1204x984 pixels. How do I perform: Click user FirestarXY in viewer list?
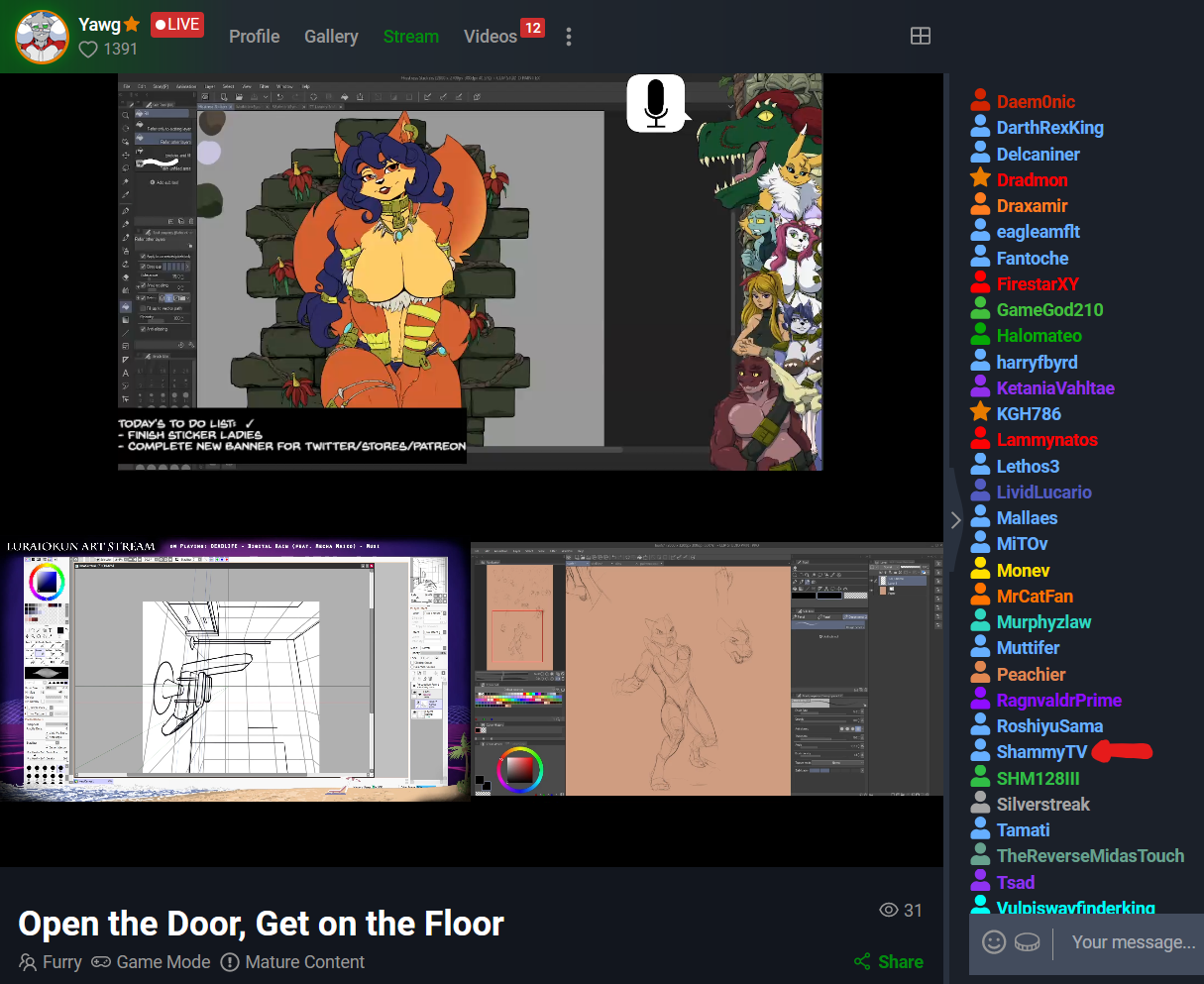pos(1037,284)
